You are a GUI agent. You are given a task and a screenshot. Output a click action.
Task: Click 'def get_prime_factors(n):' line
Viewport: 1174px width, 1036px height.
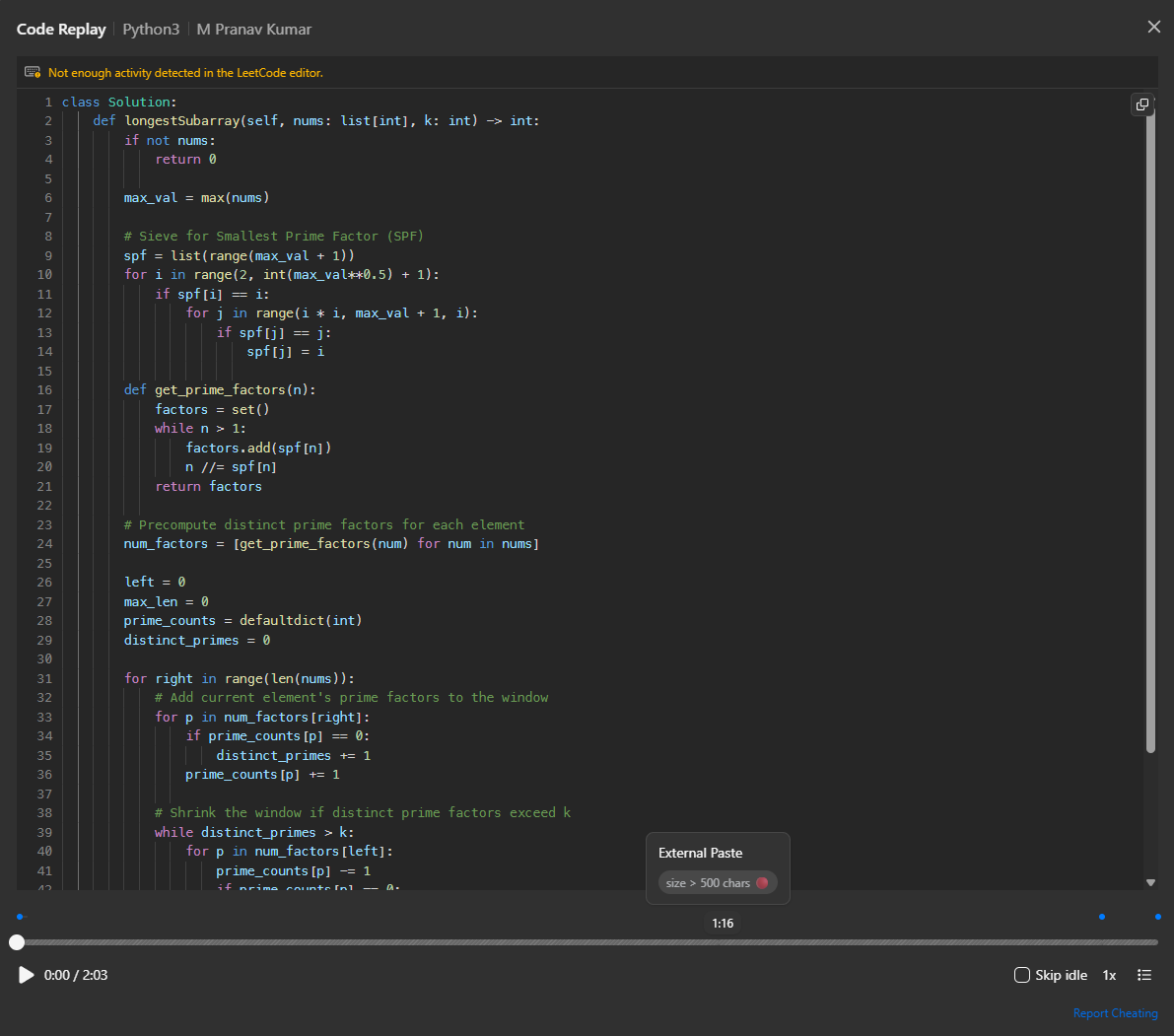(x=220, y=390)
